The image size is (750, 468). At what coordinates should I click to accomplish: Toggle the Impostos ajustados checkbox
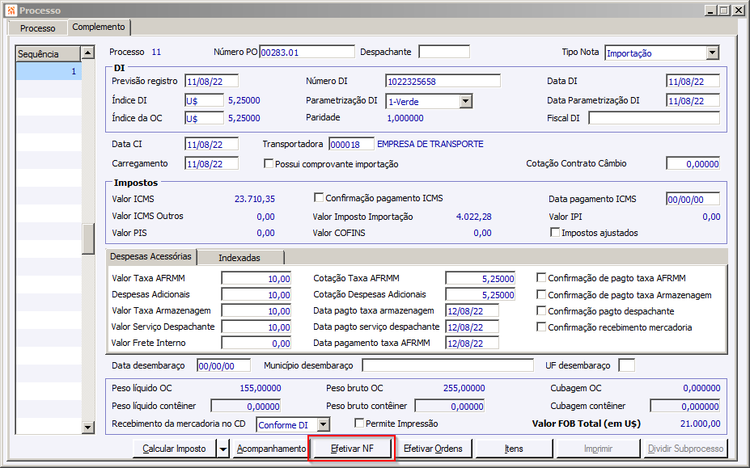tap(555, 232)
